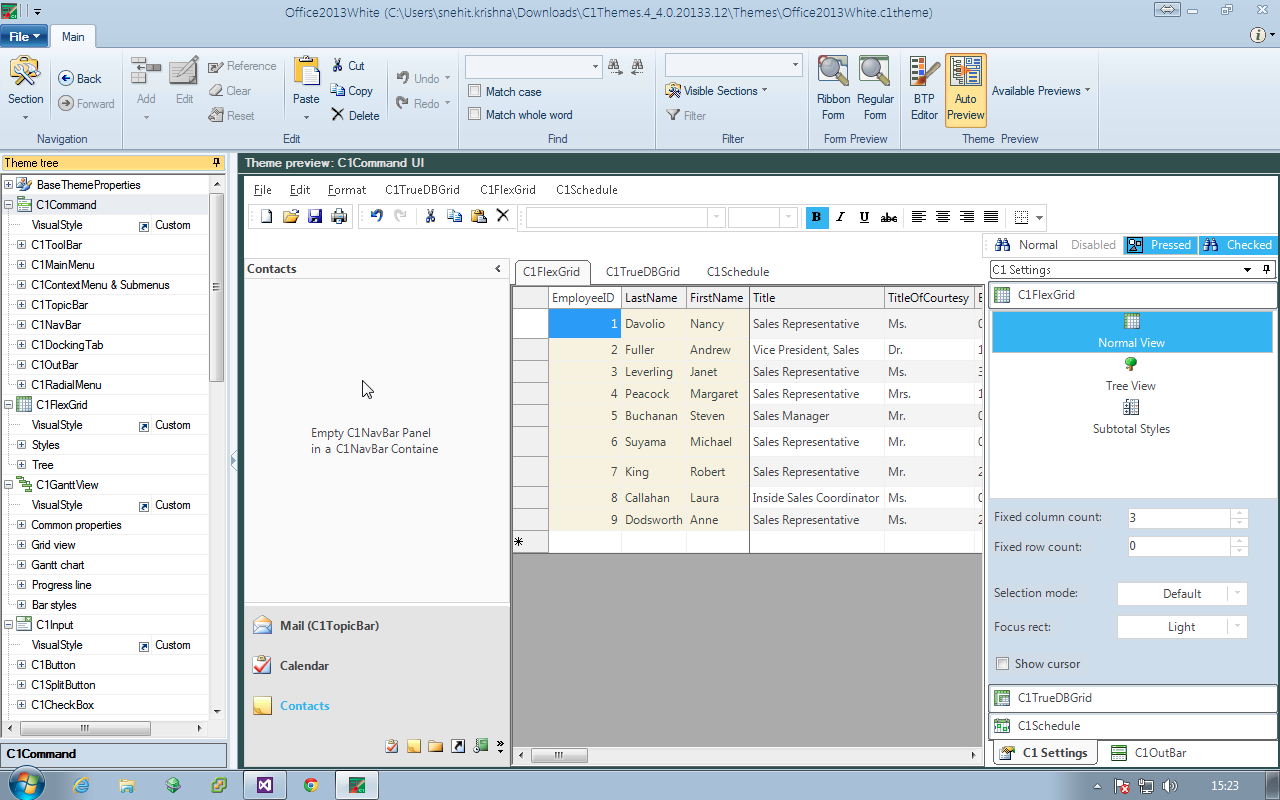Open the Regular Form preview
Image resolution: width=1280 pixels, height=800 pixels.
tap(875, 88)
